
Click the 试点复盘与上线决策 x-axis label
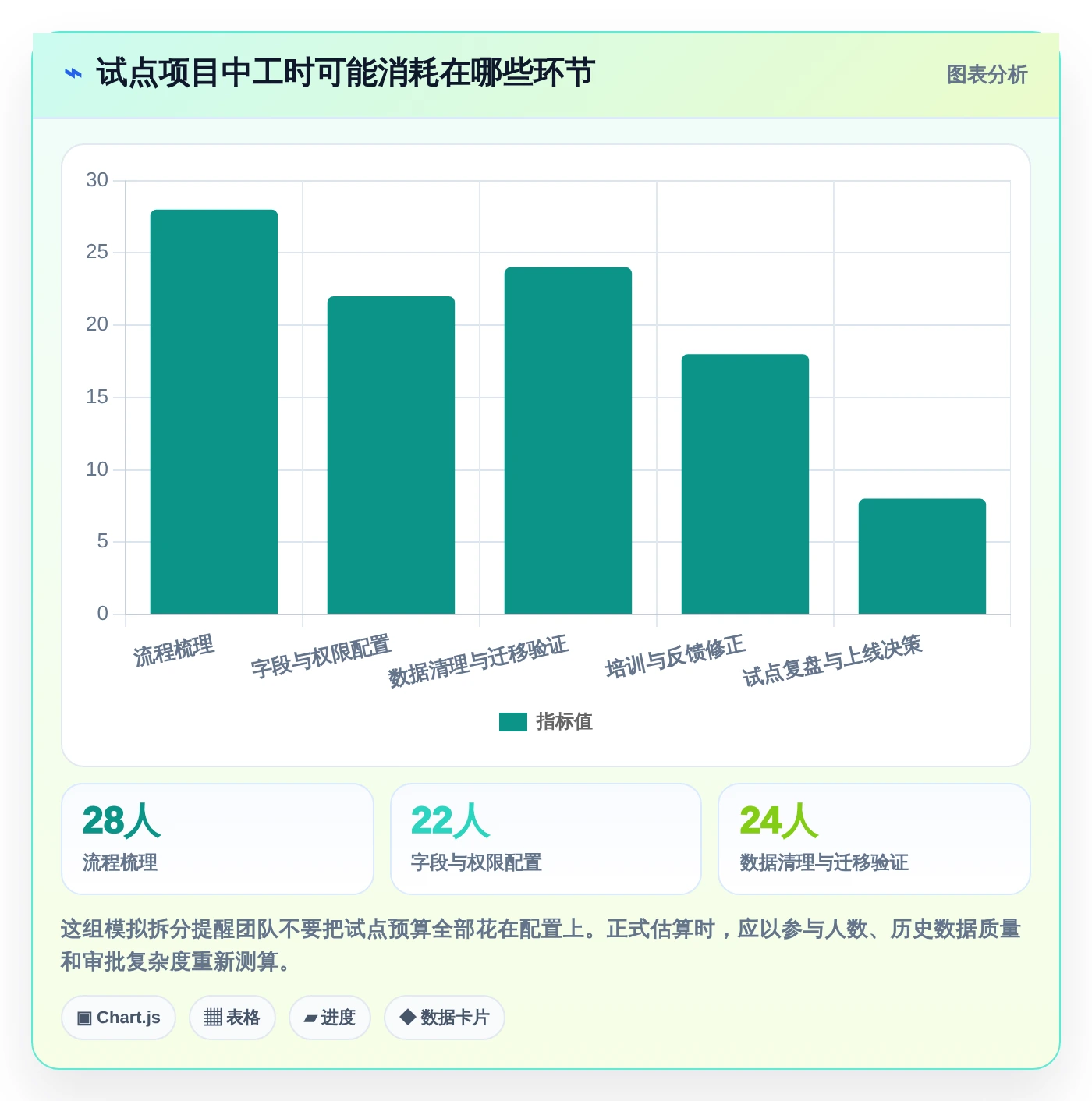point(832,661)
